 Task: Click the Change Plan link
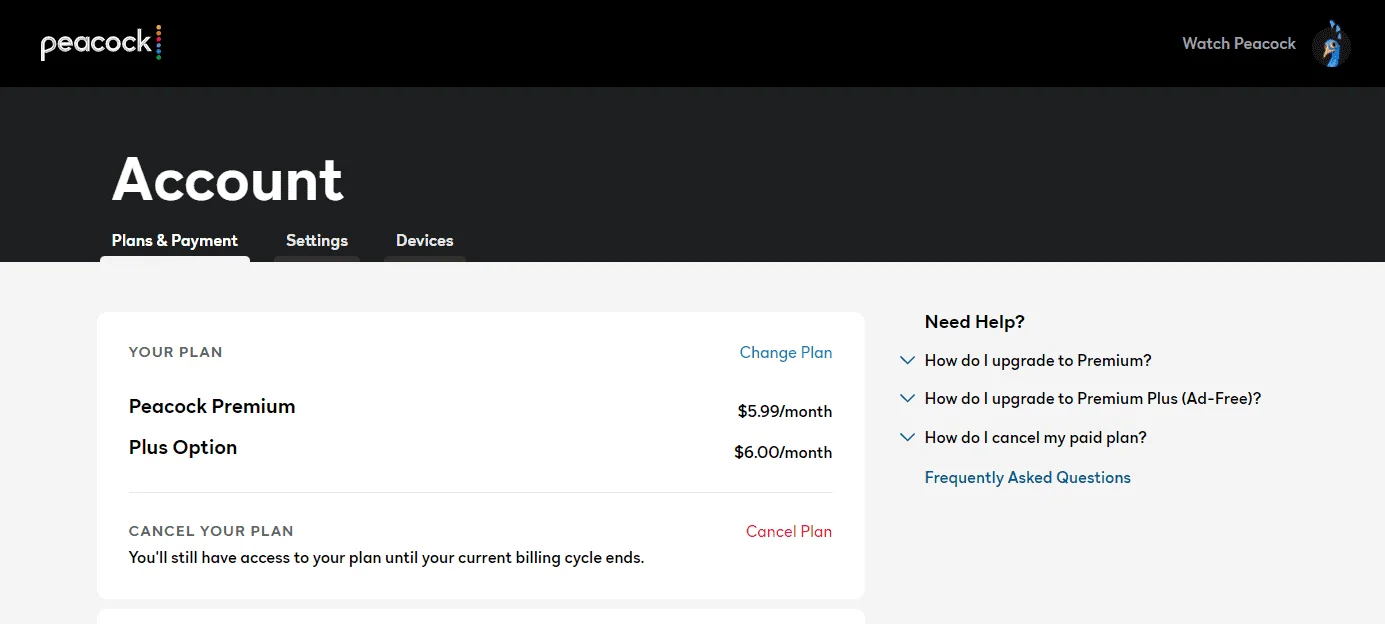point(786,352)
